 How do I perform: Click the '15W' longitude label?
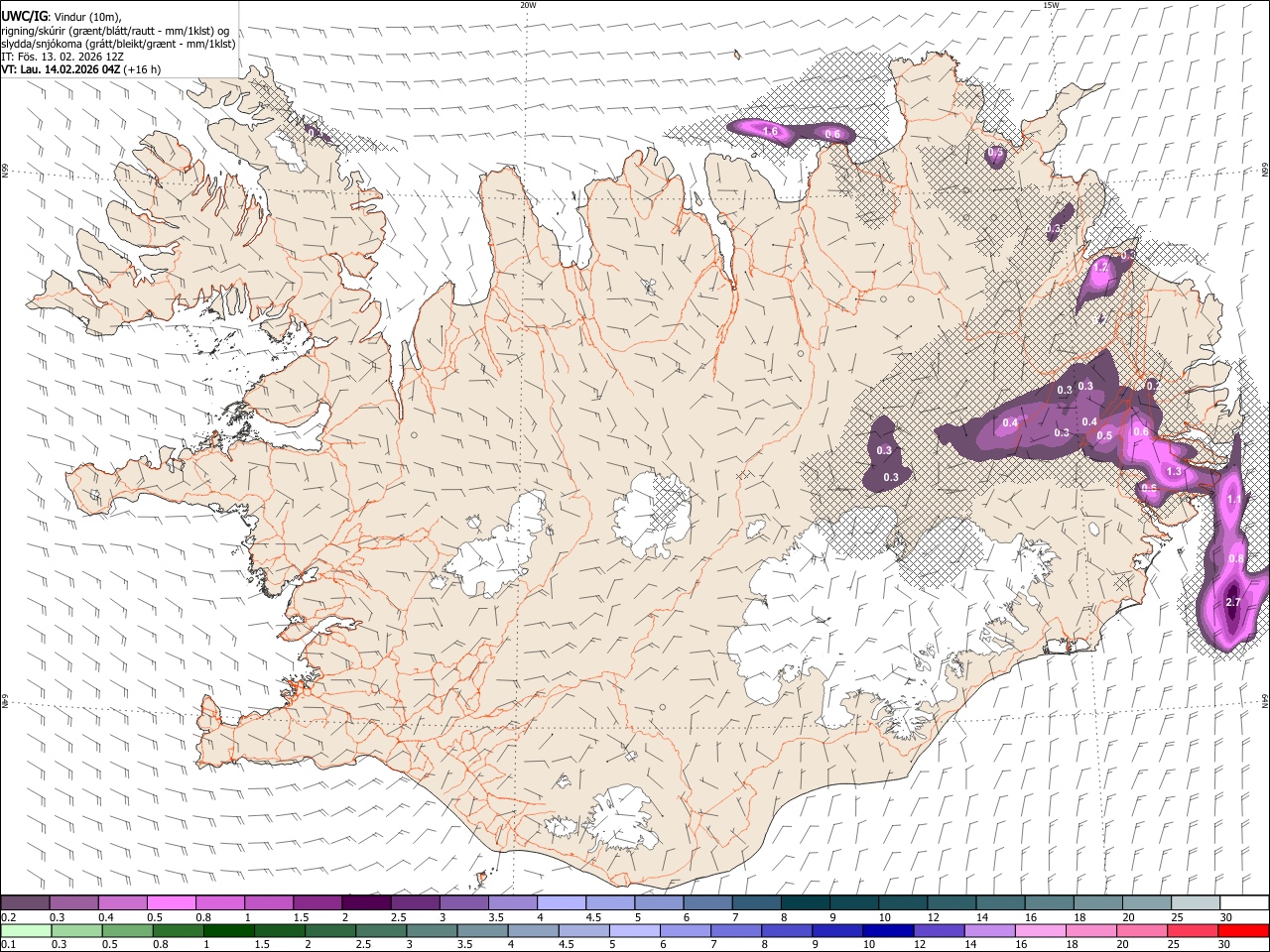point(1051,5)
